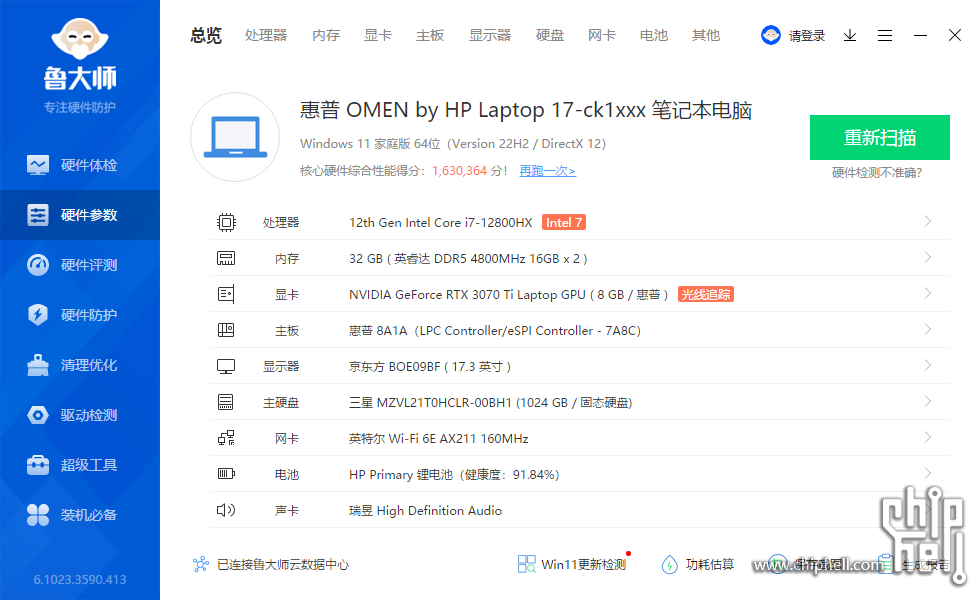The image size is (980, 600).
Task: Open 功耗估算 tool
Action: click(698, 564)
